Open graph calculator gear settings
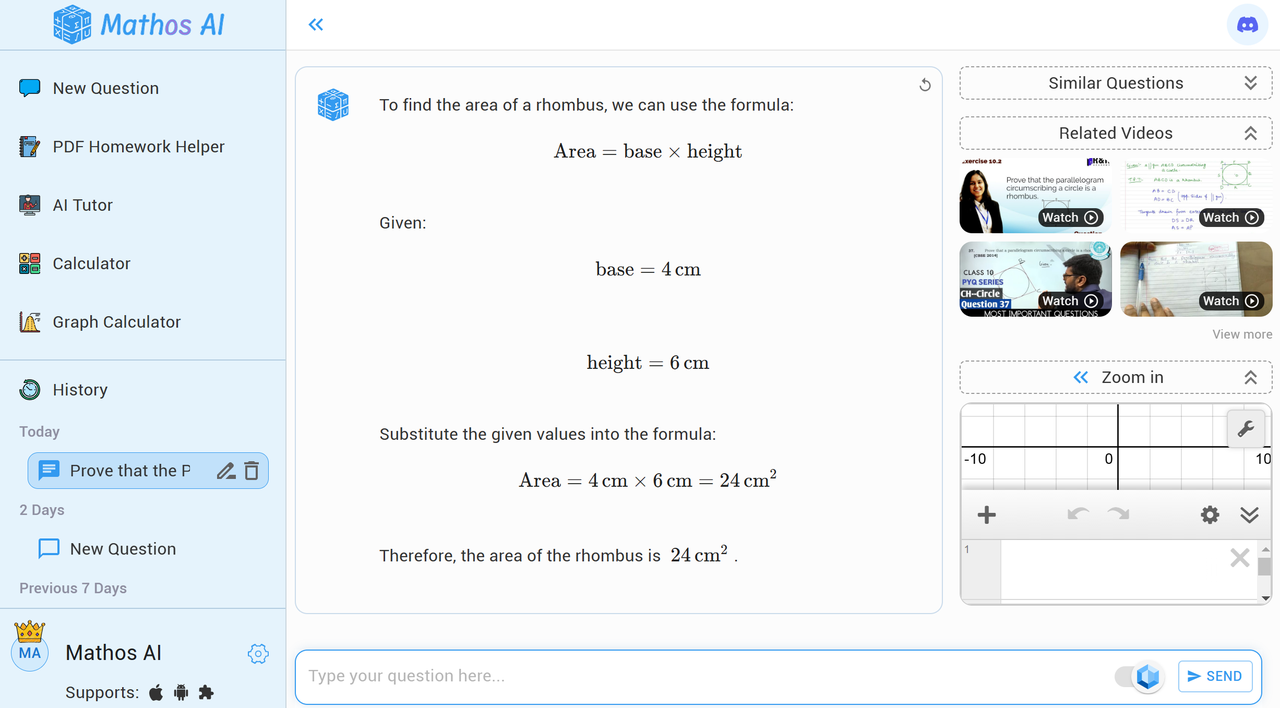Viewport: 1280px width, 708px height. pyautogui.click(x=1210, y=515)
